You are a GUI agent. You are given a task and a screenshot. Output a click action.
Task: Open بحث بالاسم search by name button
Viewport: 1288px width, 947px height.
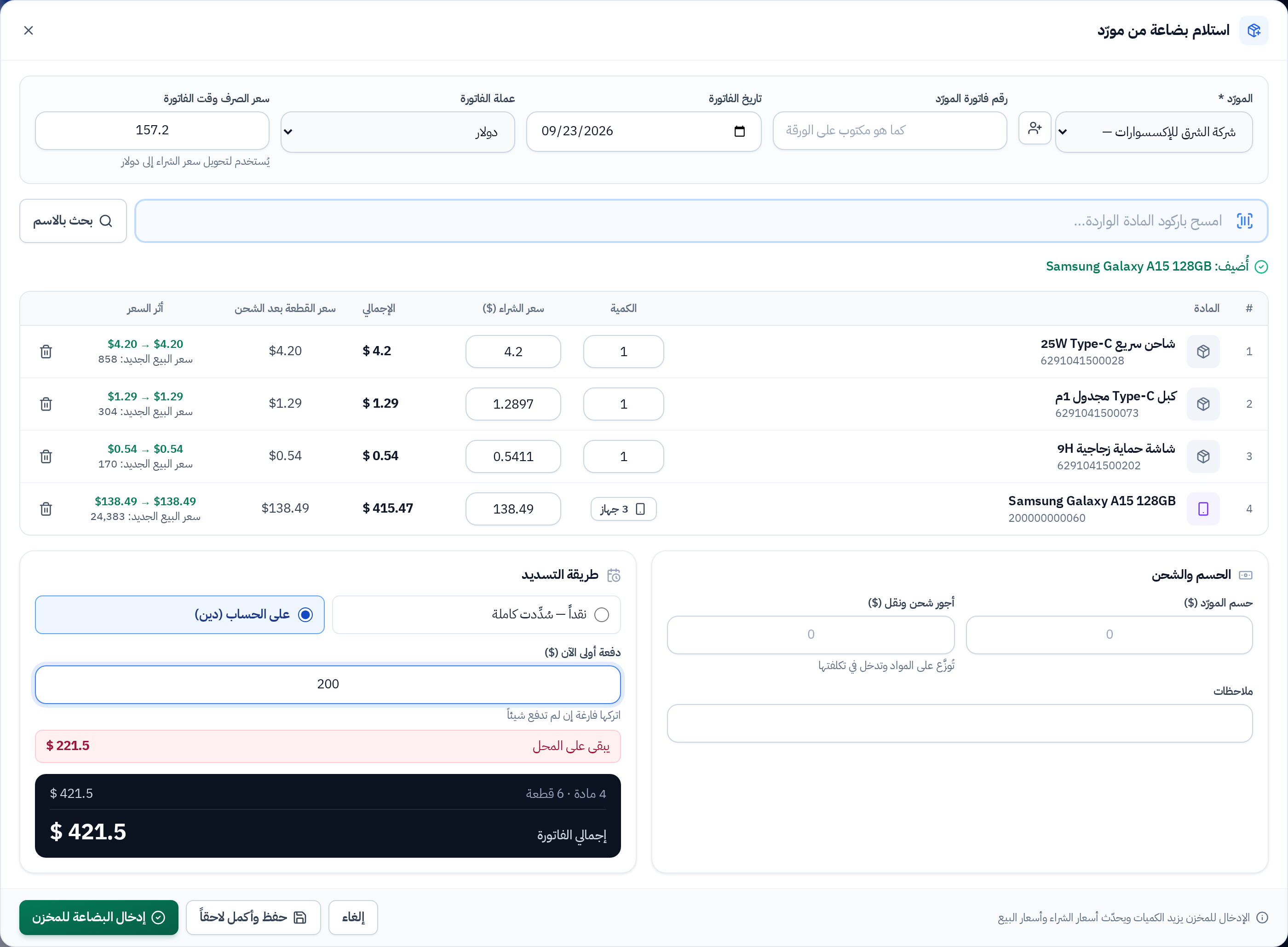pyautogui.click(x=73, y=221)
